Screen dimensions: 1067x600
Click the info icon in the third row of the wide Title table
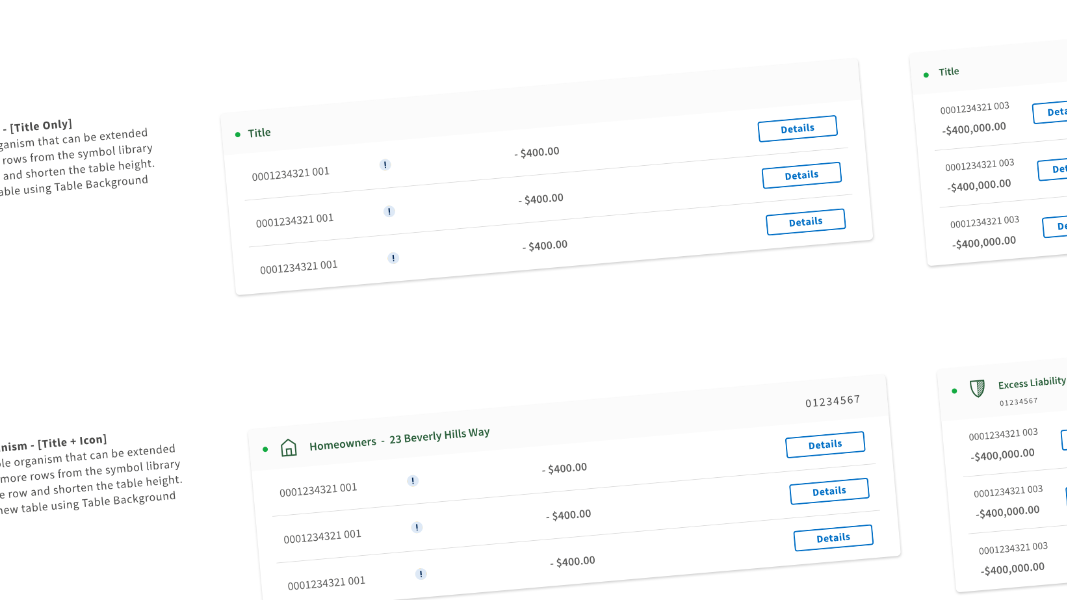click(x=393, y=258)
